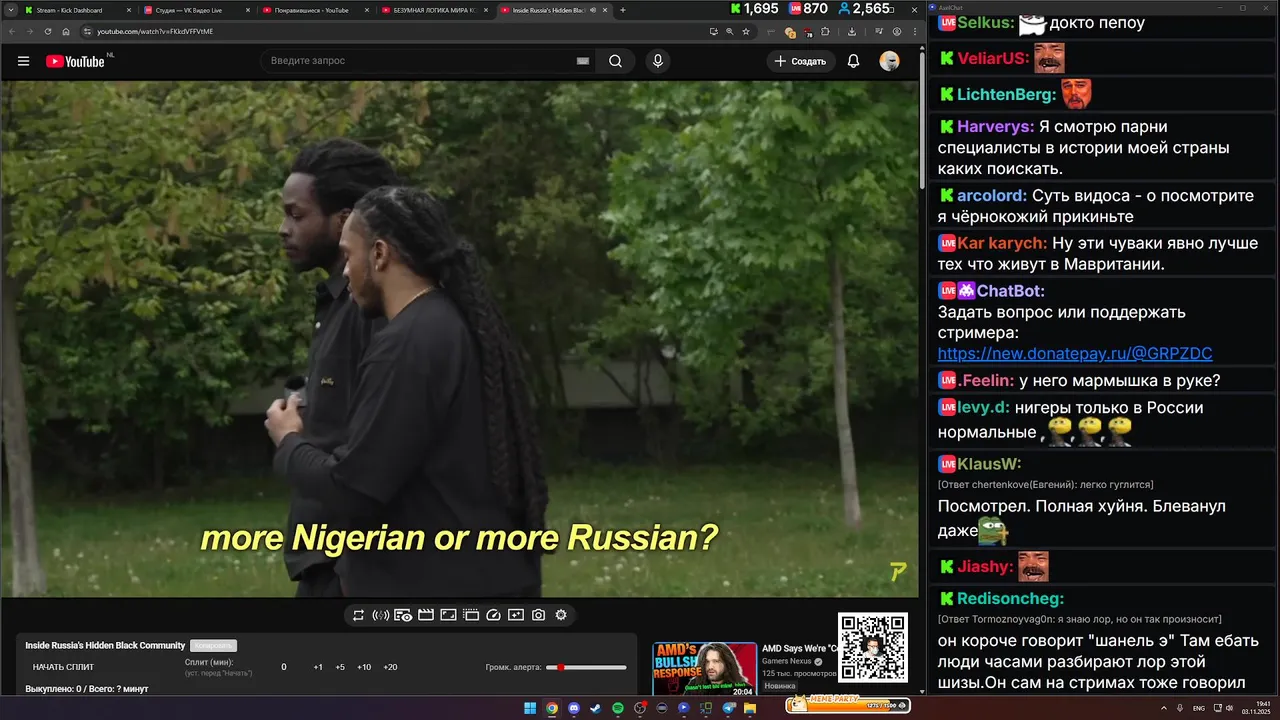Screen dimensions: 1280x720
Task: Start voice search with the microphone icon
Action: tap(658, 61)
